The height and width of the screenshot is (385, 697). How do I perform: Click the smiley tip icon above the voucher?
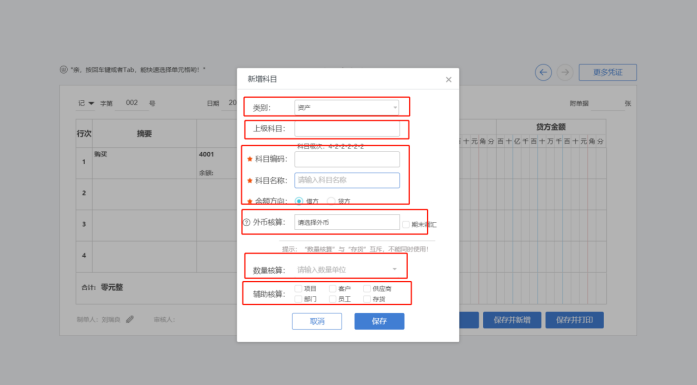64,70
